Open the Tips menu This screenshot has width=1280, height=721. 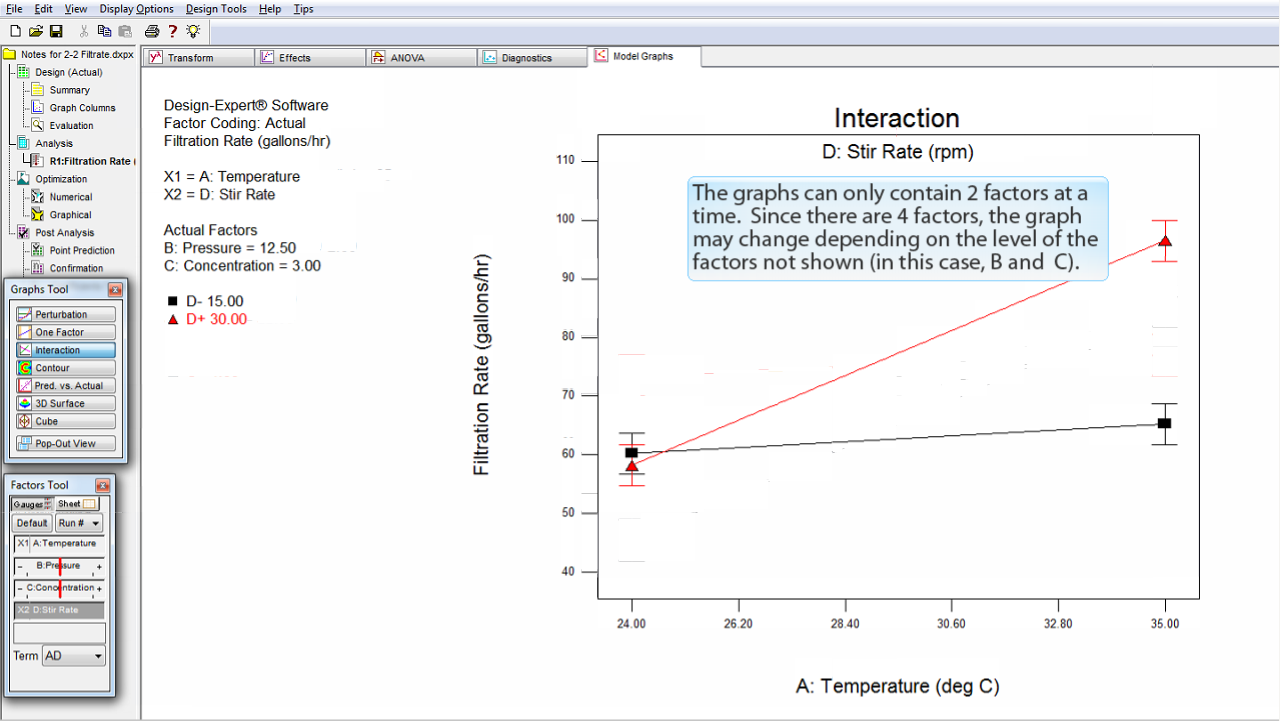tap(304, 9)
